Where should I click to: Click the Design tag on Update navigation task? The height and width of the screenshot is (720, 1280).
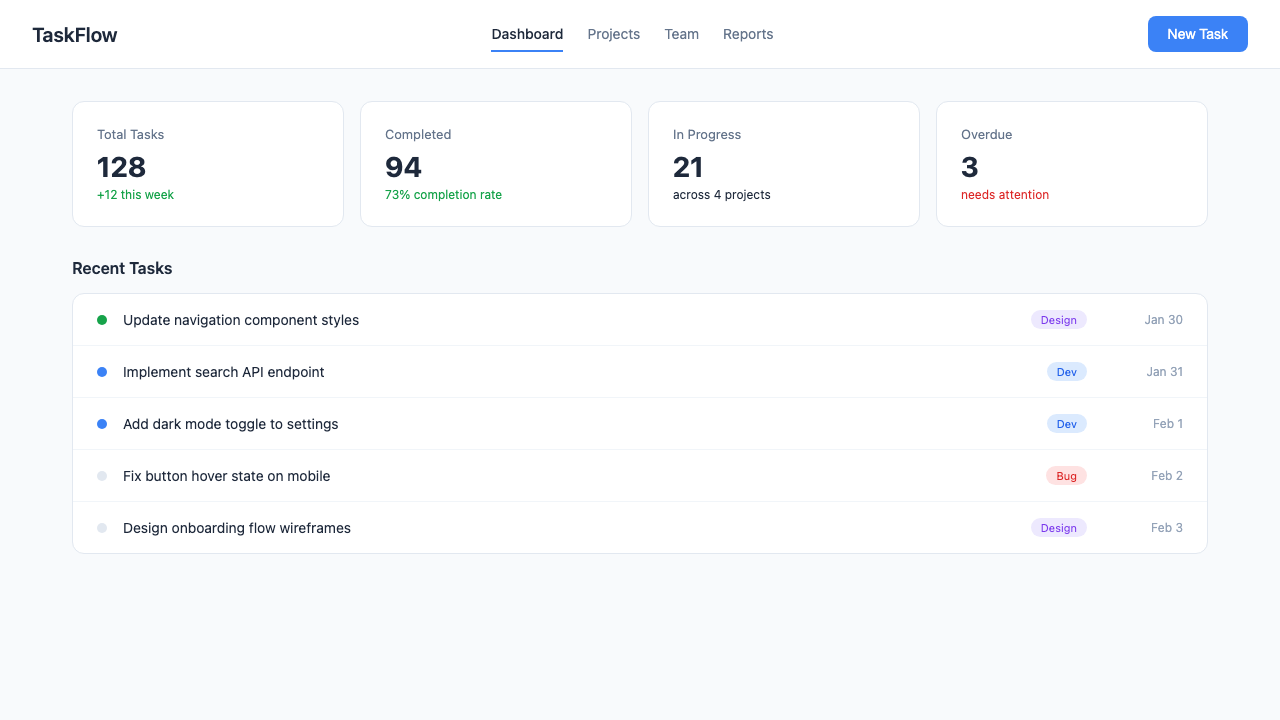[x=1059, y=320]
